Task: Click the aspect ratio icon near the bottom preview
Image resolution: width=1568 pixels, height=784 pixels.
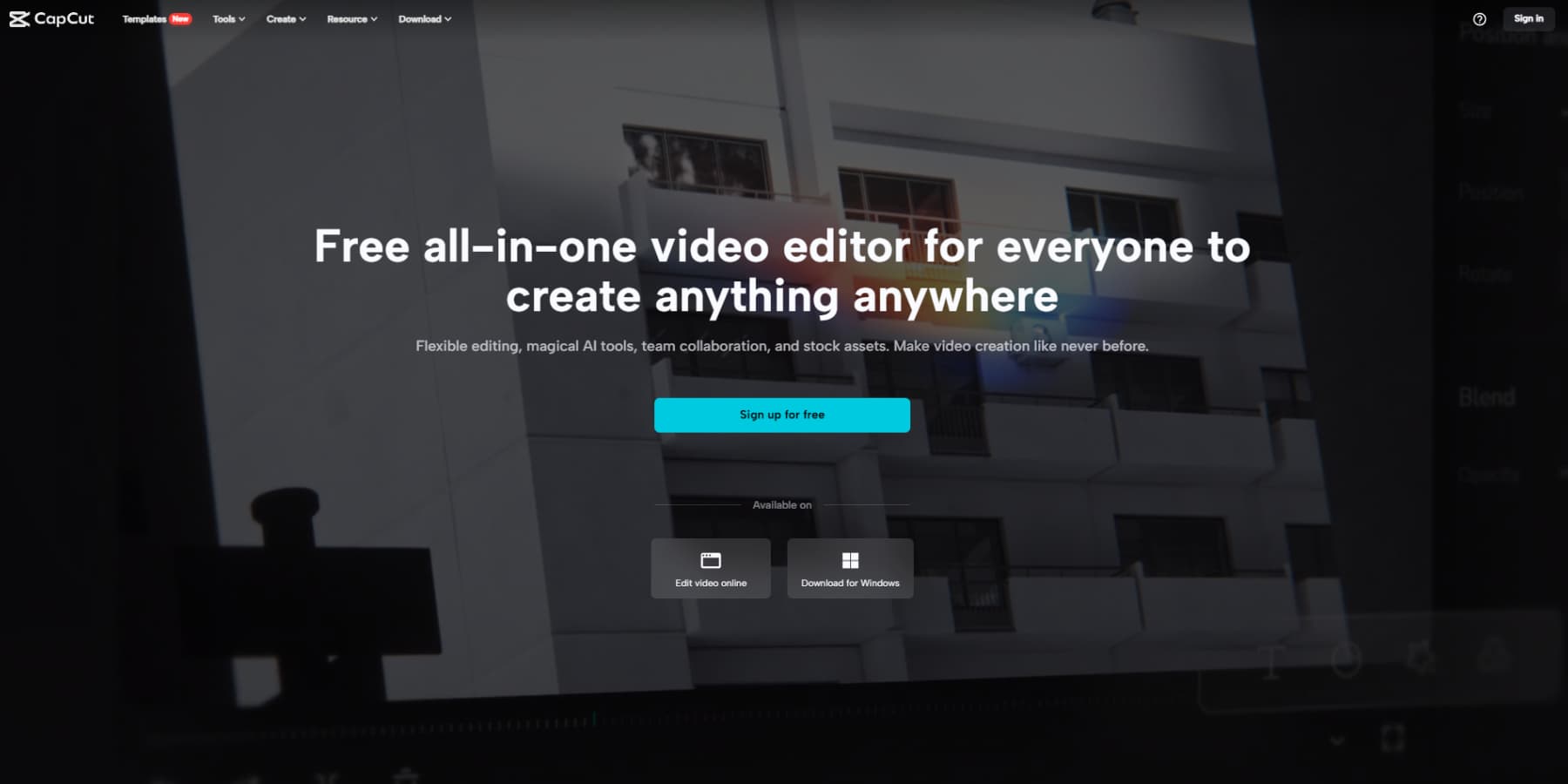Action: pos(1392,737)
